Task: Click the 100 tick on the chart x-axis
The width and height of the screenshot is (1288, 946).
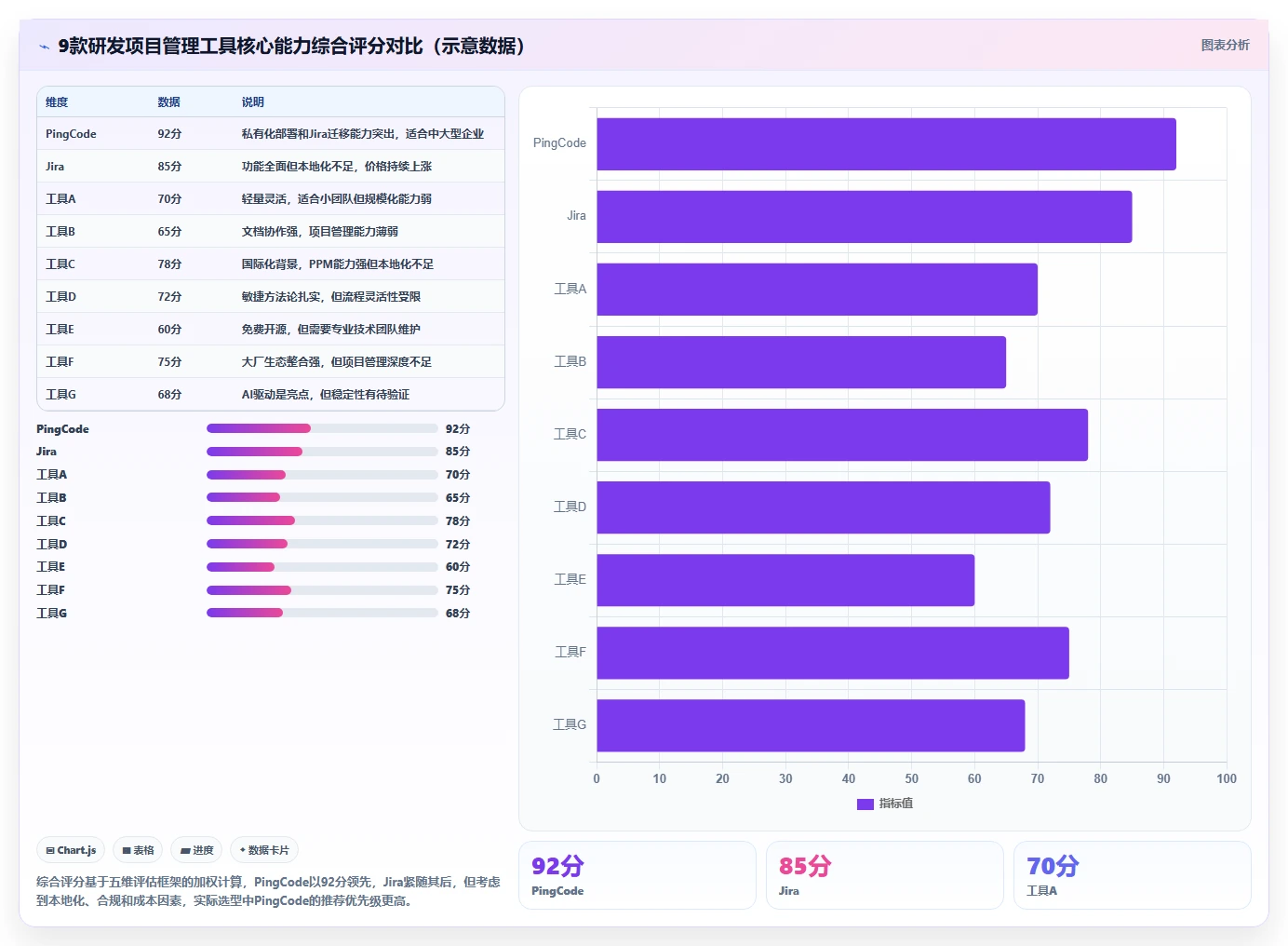Action: pos(1227,779)
